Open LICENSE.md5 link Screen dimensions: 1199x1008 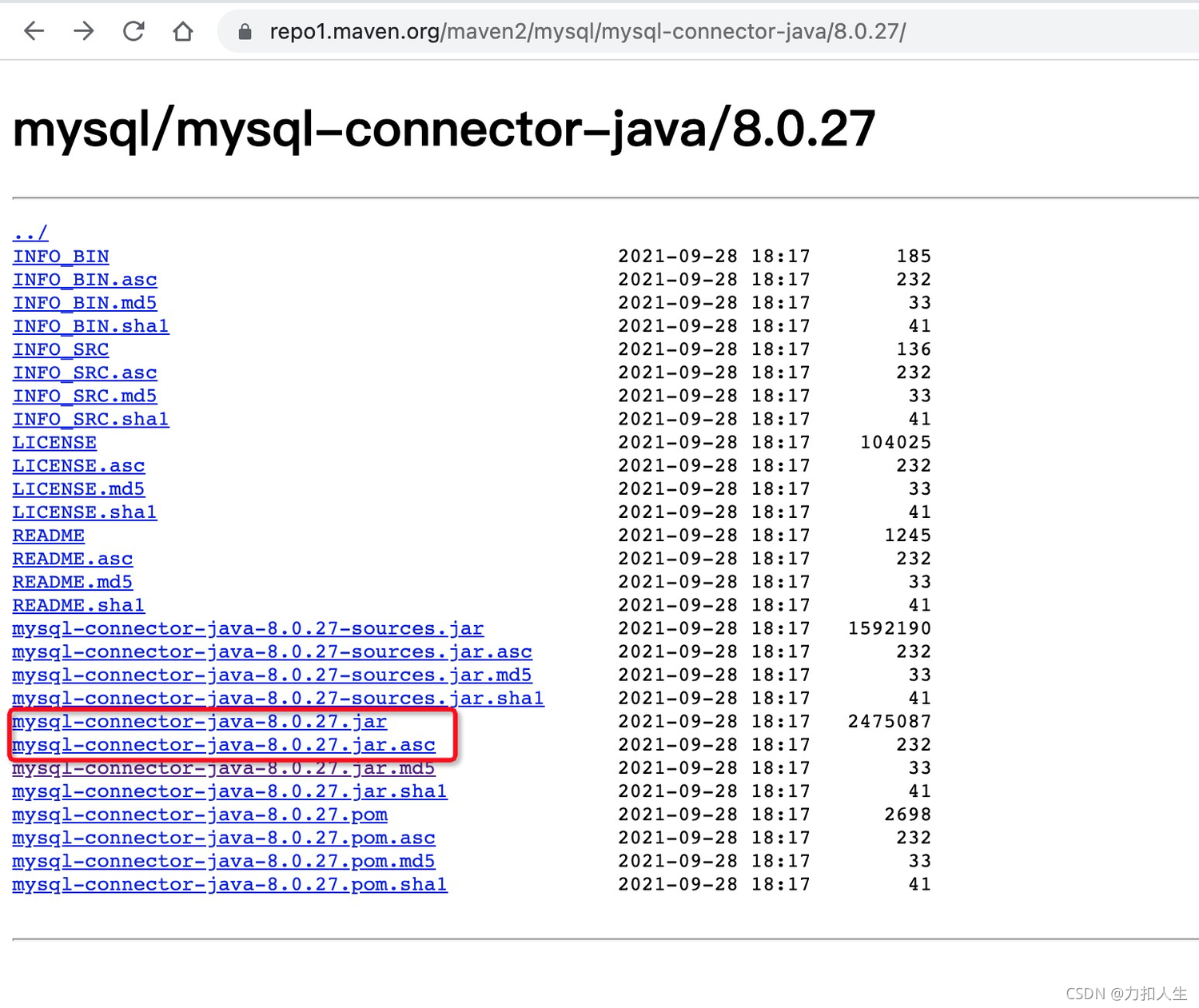[x=79, y=488]
